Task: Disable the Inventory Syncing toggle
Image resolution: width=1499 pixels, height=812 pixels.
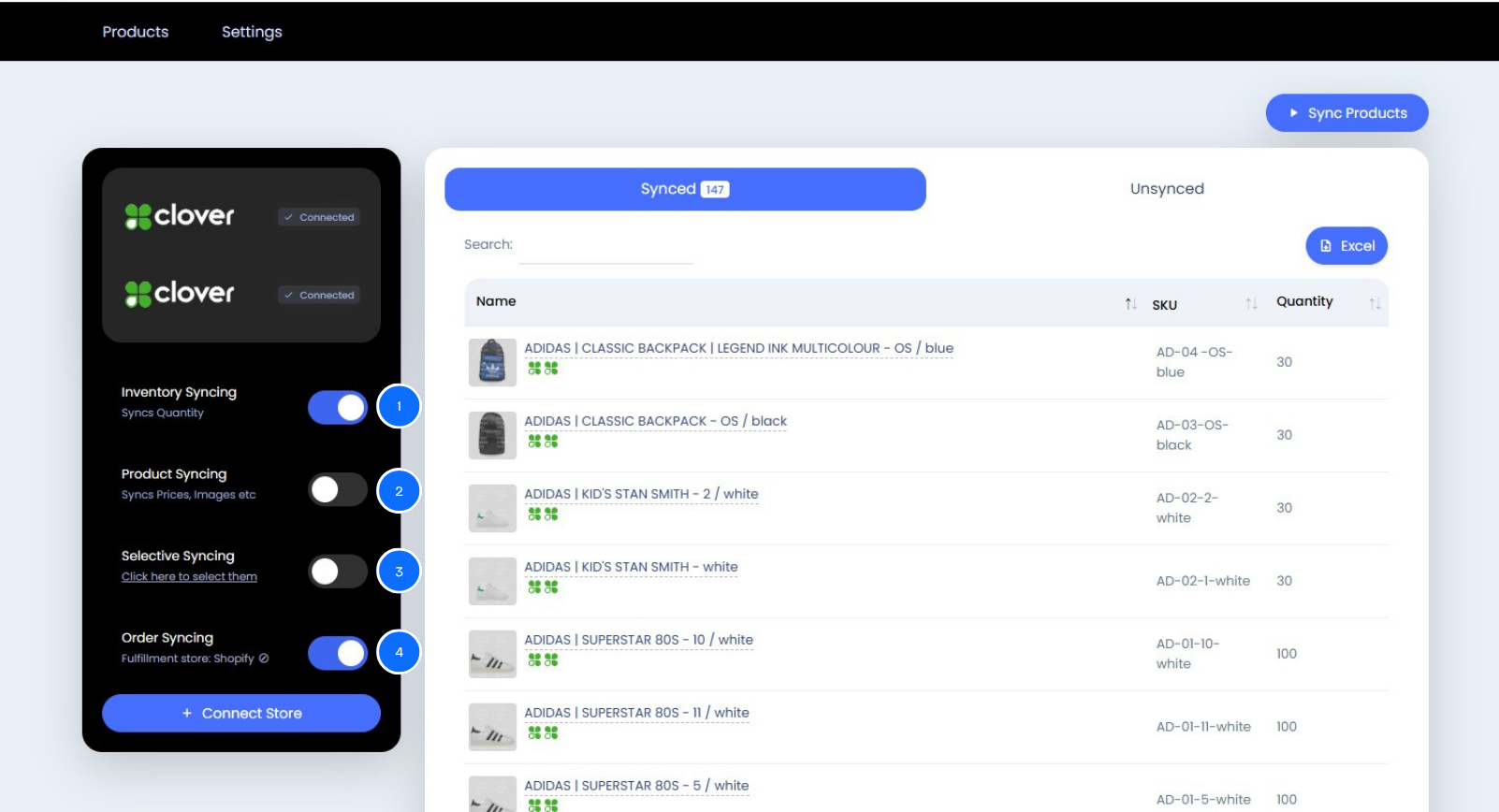Action: tap(338, 408)
